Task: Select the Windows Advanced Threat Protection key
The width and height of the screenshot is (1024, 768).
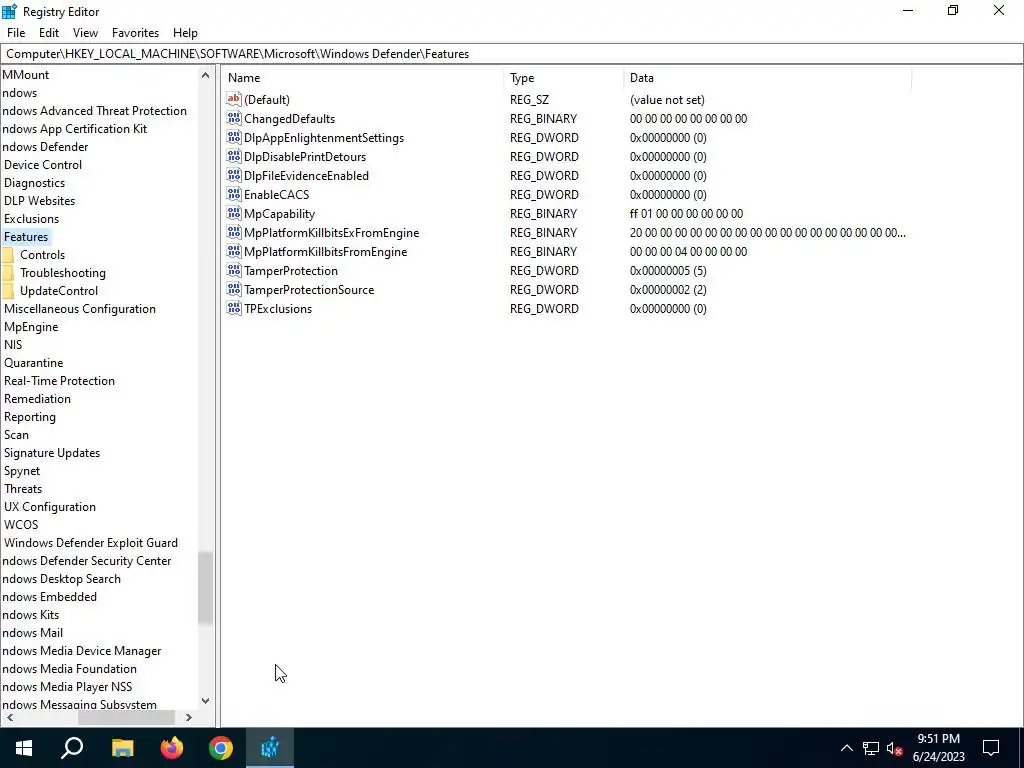Action: (94, 111)
